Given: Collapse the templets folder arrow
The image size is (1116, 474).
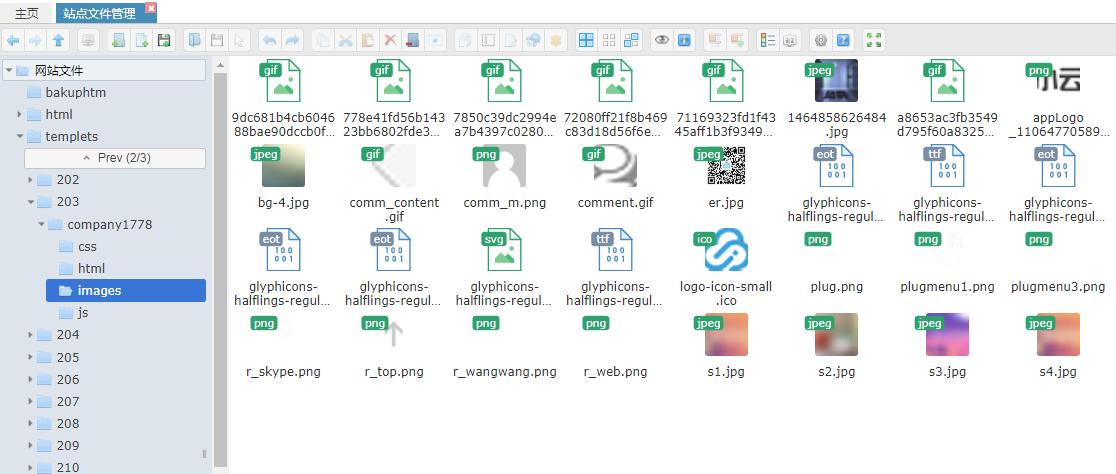Looking at the screenshot, I should [19, 137].
